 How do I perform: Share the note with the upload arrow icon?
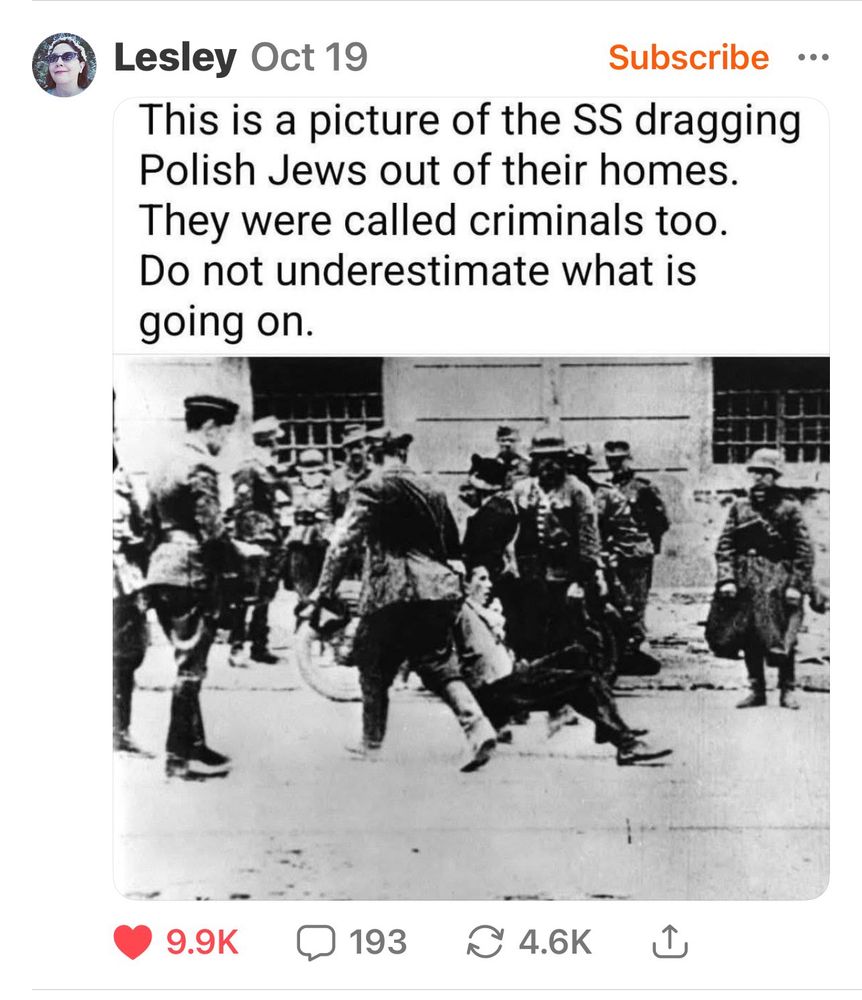coord(669,941)
